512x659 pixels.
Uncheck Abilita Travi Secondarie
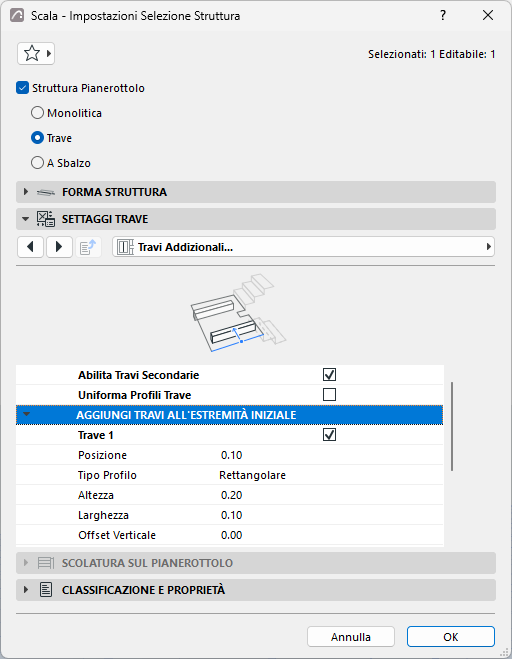[x=329, y=374]
